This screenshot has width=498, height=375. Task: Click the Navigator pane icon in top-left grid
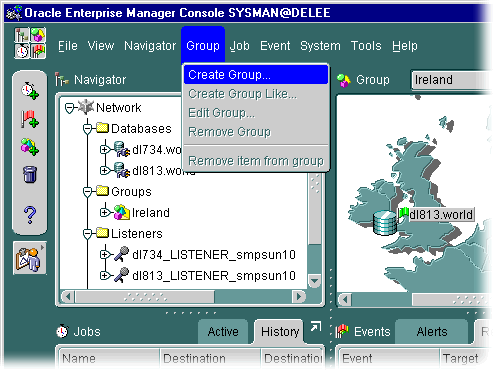[22, 35]
